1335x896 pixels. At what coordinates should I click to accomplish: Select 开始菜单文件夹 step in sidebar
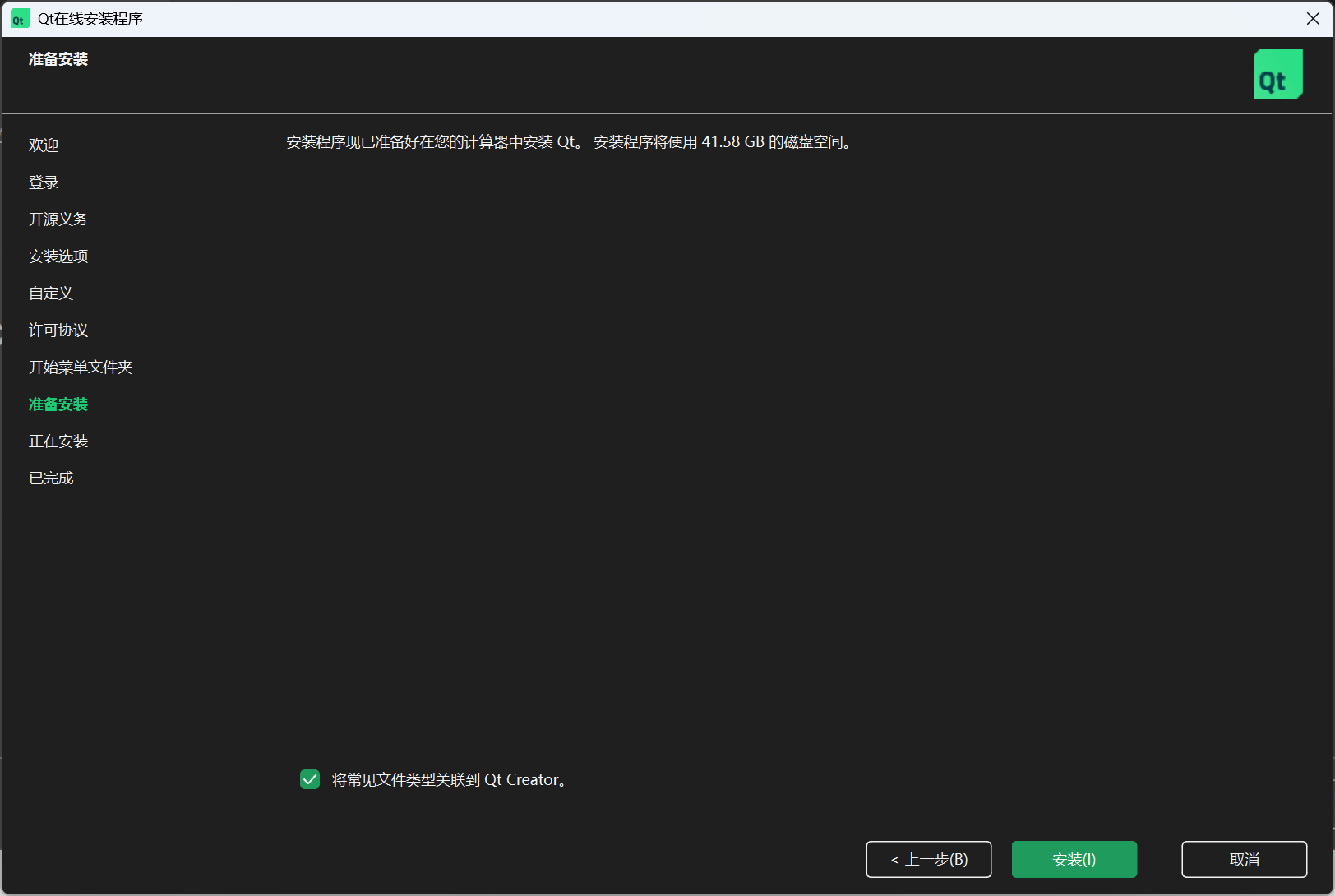coord(81,367)
